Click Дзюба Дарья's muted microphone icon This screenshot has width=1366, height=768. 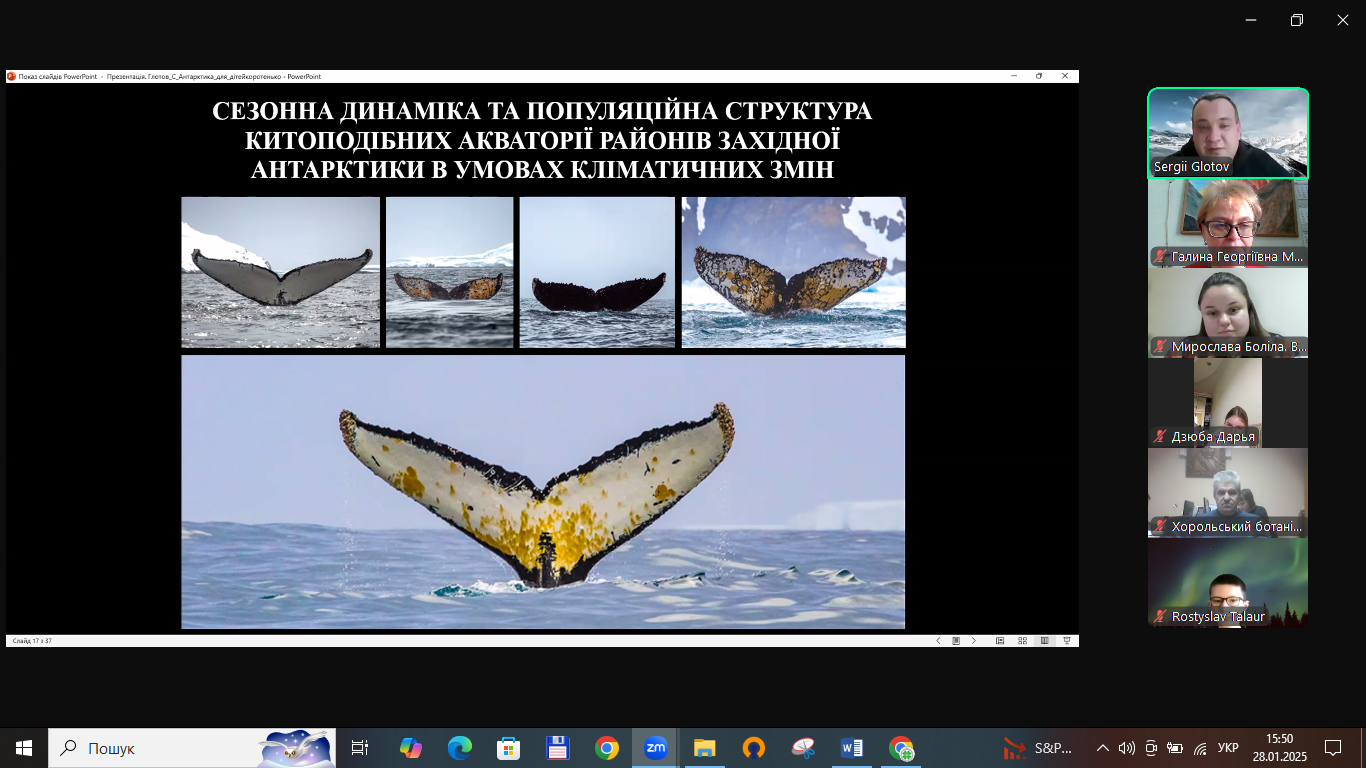[x=1160, y=437]
